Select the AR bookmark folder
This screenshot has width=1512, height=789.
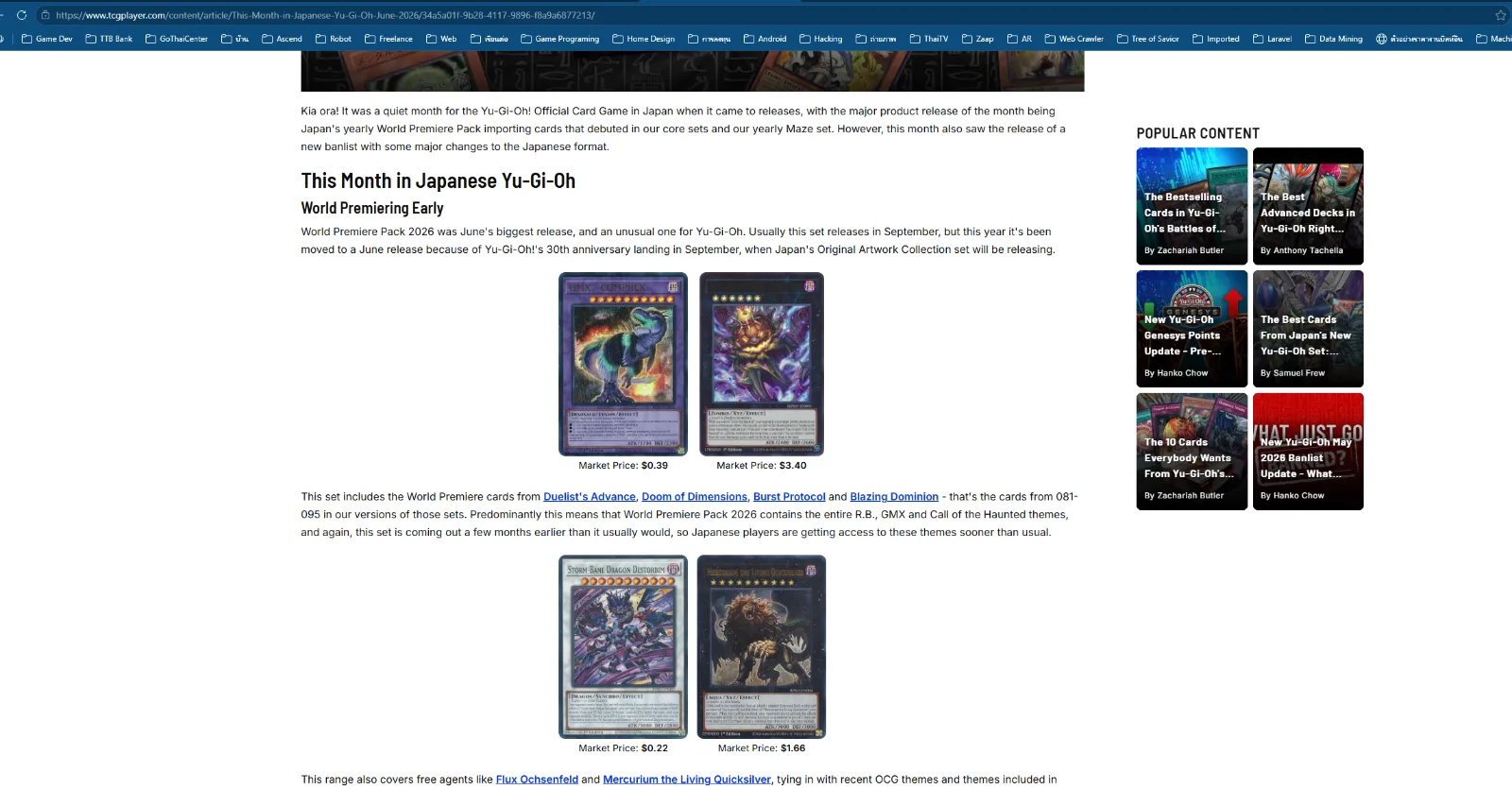1020,39
